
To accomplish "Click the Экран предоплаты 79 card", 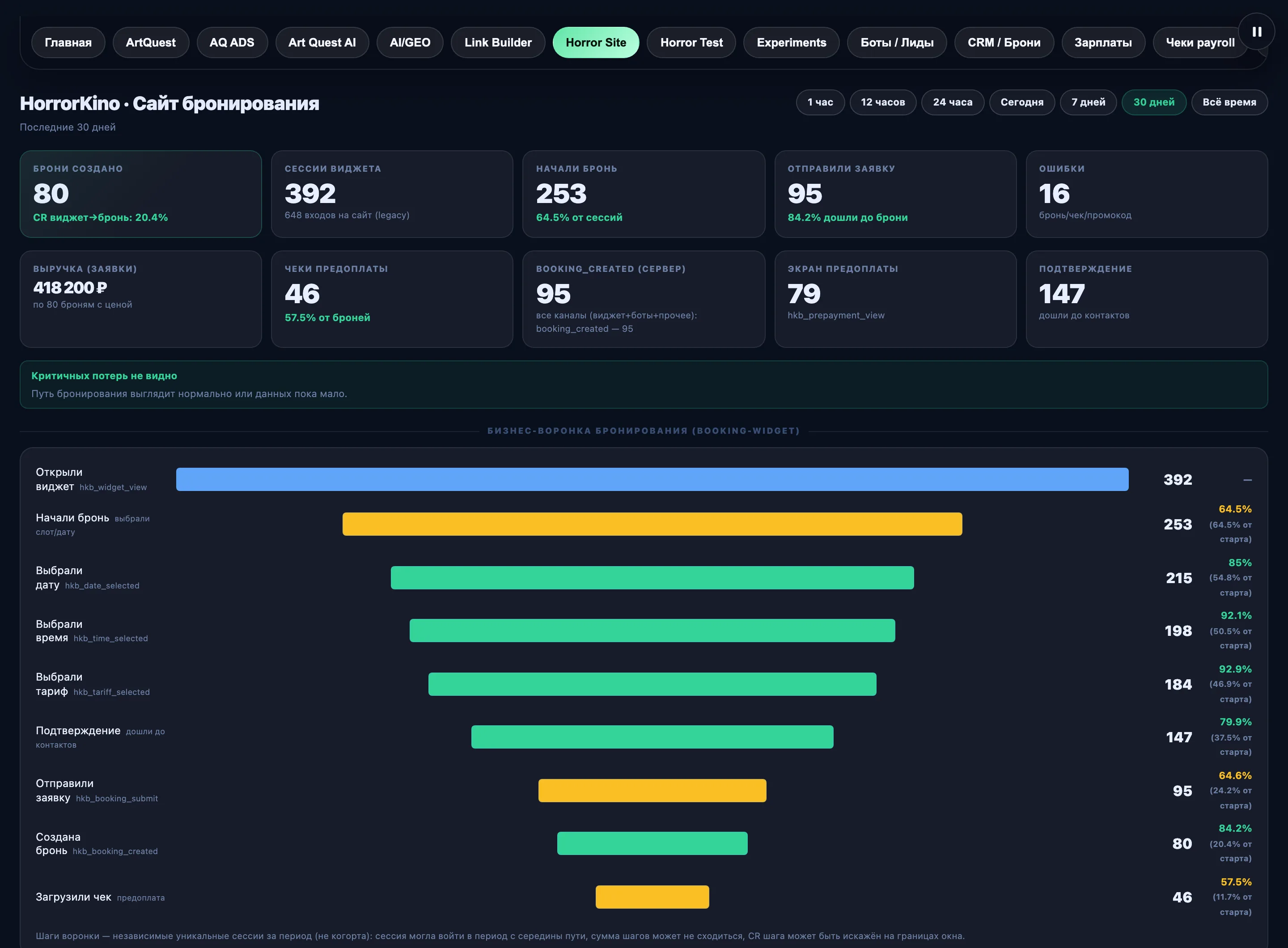I will 895,299.
